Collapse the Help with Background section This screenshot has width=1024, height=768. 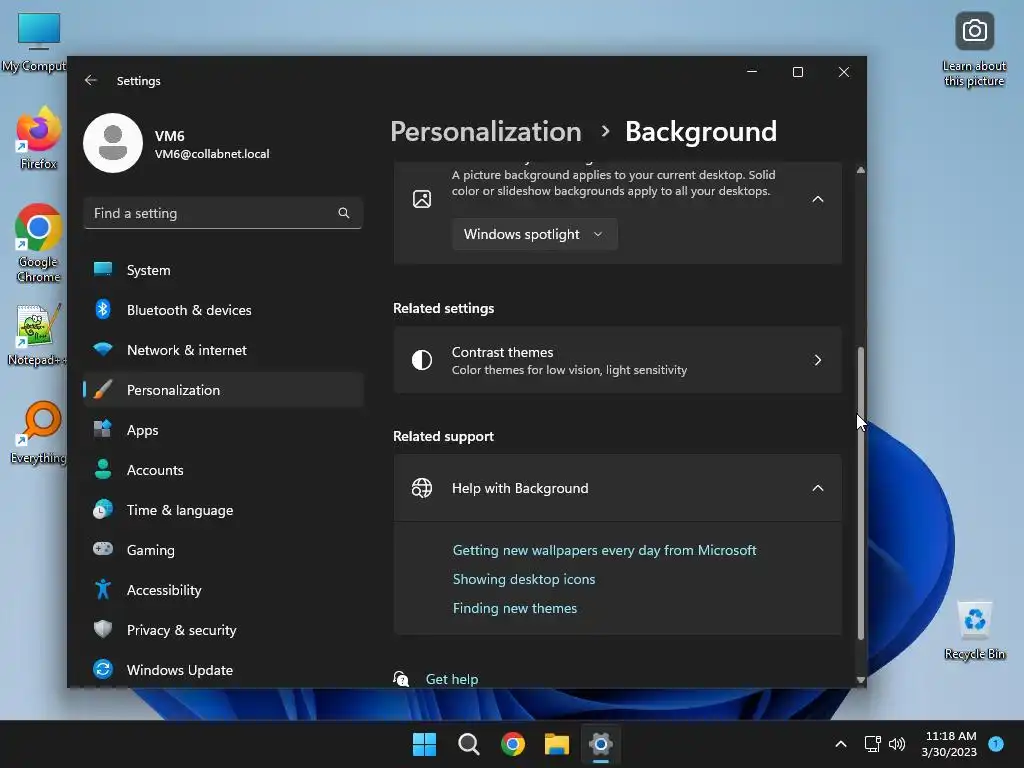(818, 488)
